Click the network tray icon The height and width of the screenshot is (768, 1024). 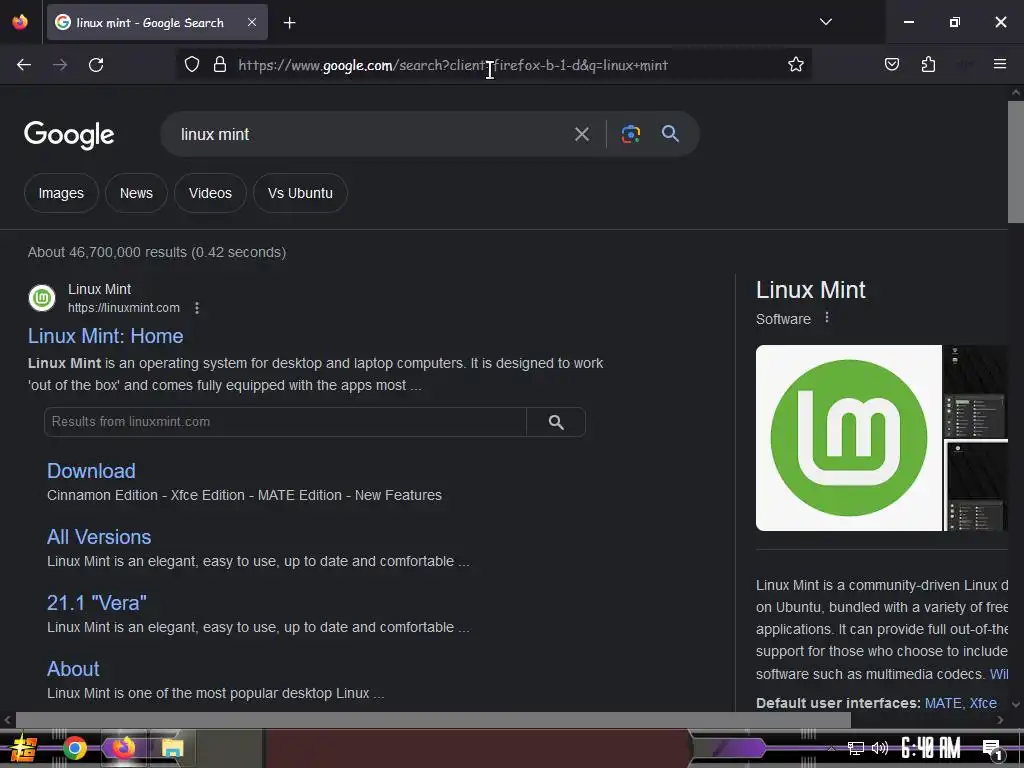coord(856,748)
